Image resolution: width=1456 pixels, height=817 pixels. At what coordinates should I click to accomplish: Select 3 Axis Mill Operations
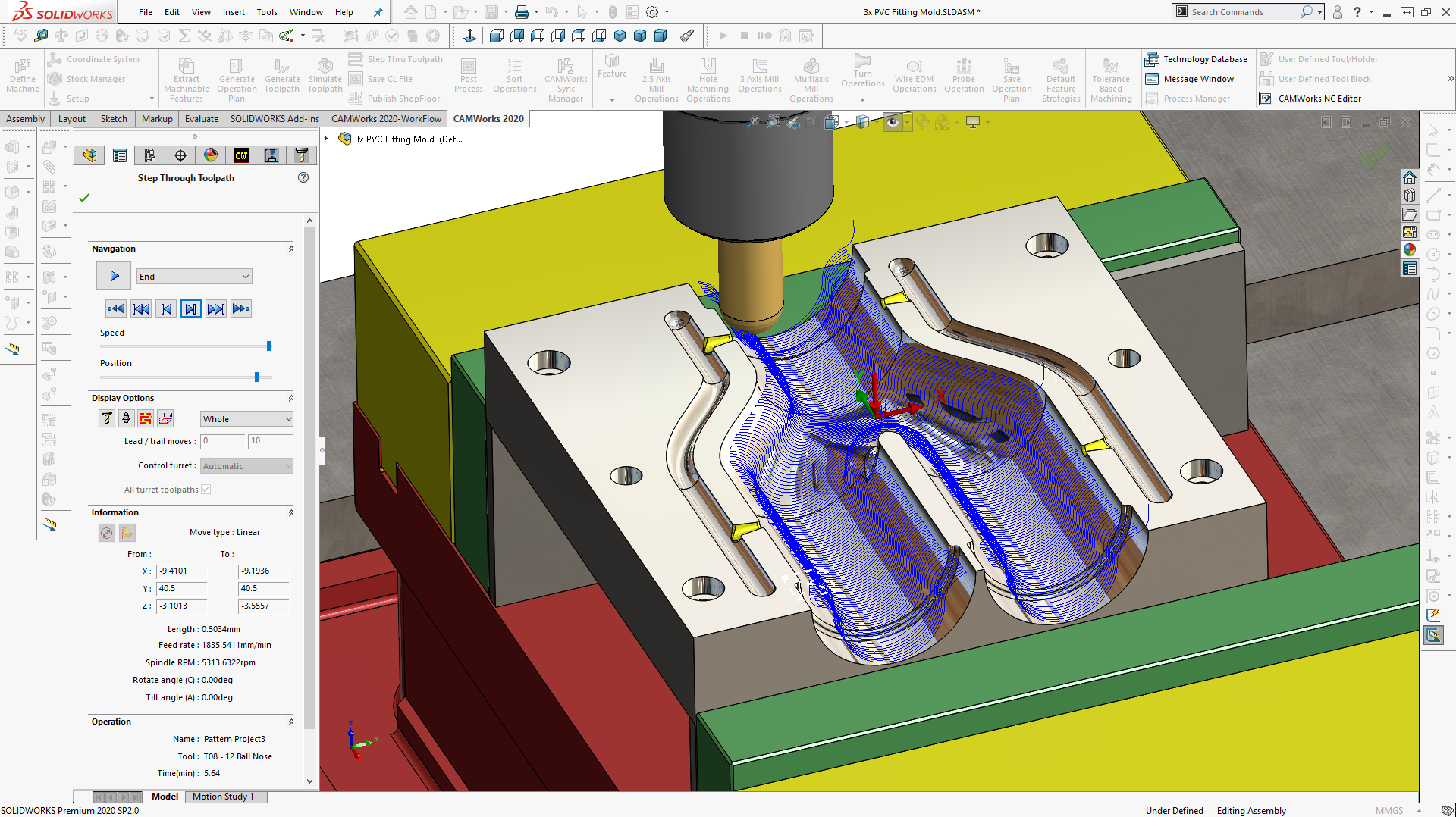tap(759, 76)
